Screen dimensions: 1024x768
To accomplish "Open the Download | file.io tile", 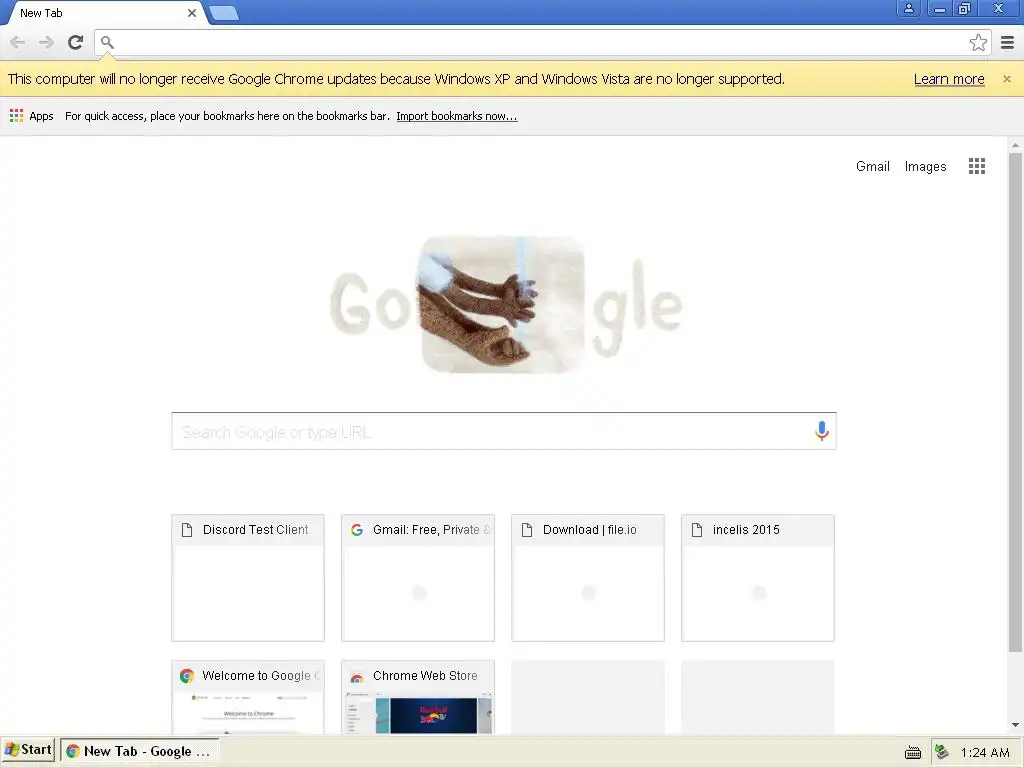I will [x=588, y=578].
